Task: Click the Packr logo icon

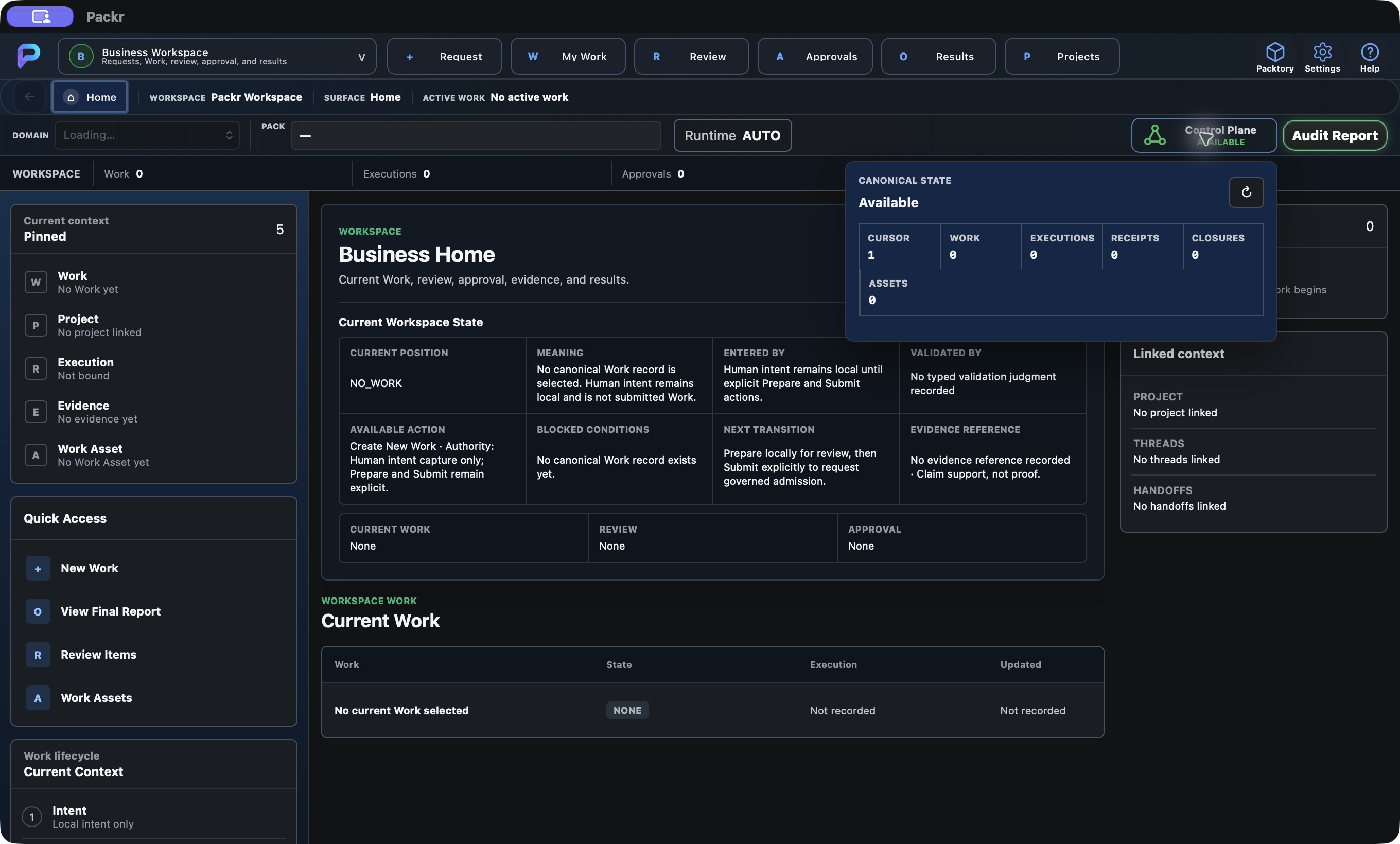Action: pos(28,56)
